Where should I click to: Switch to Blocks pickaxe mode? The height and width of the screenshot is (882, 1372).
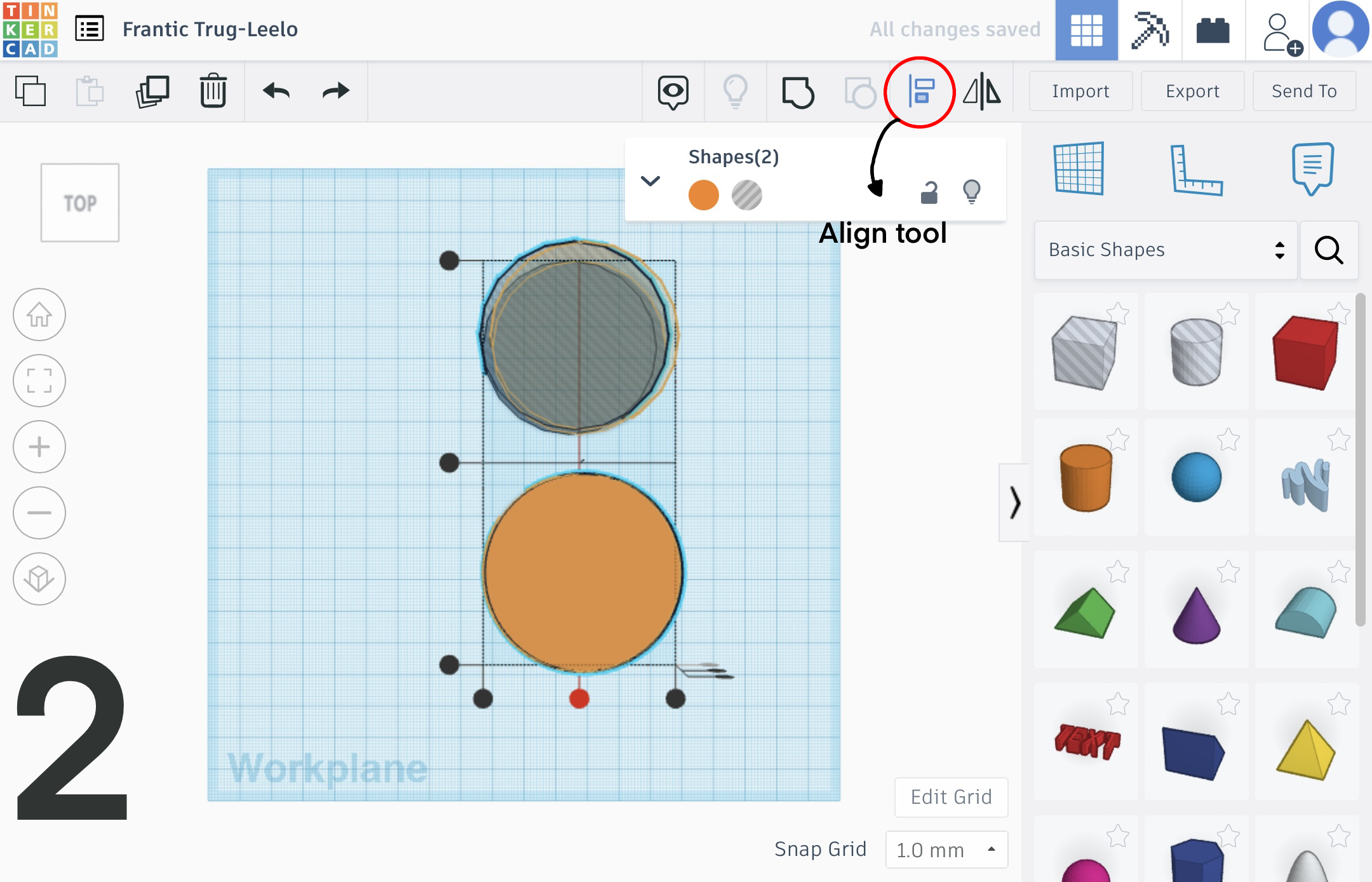(1150, 30)
